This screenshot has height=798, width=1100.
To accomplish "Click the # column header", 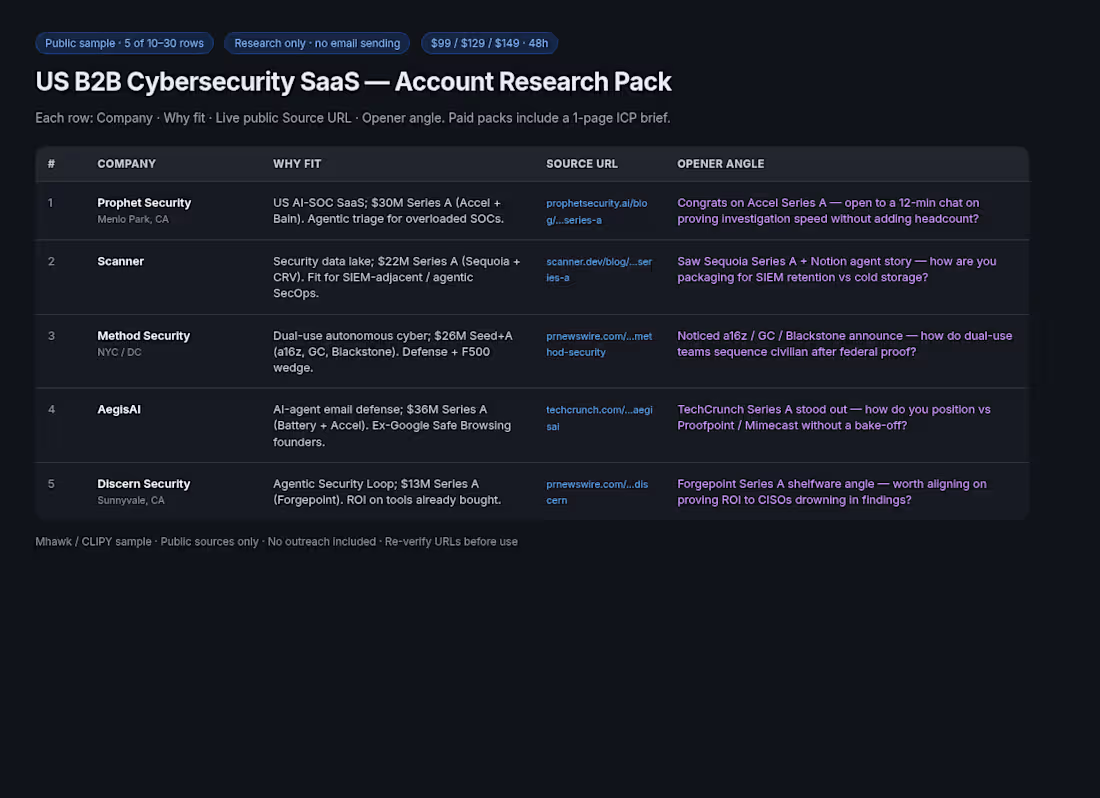I will pyautogui.click(x=51, y=163).
